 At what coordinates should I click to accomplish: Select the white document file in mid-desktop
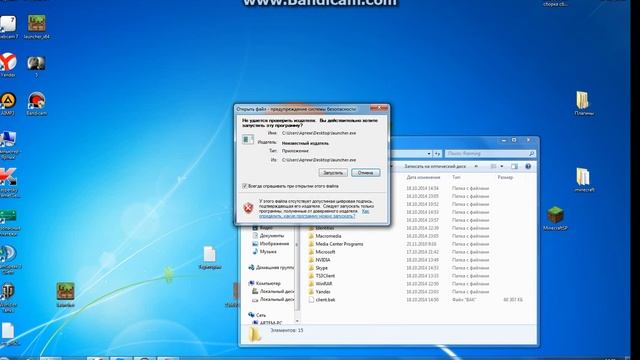tap(210, 258)
